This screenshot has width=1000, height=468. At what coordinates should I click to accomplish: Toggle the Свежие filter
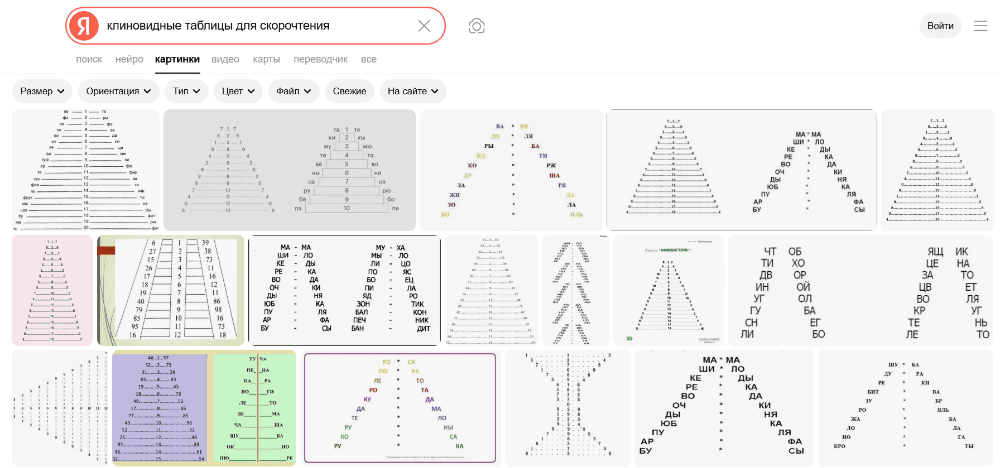click(349, 91)
